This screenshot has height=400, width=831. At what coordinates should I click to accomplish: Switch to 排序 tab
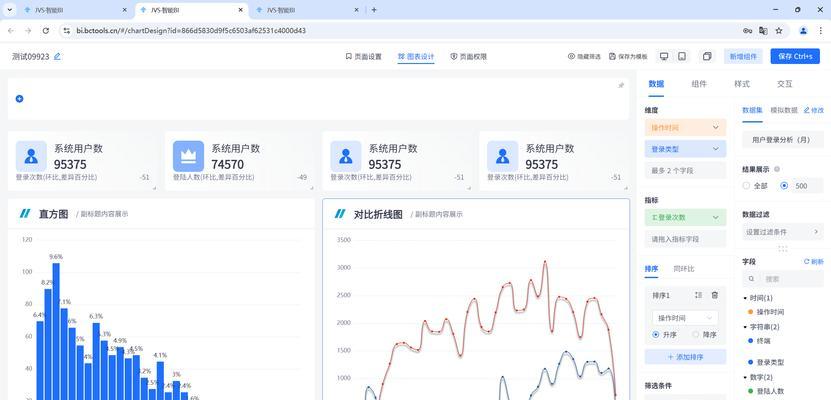point(651,269)
